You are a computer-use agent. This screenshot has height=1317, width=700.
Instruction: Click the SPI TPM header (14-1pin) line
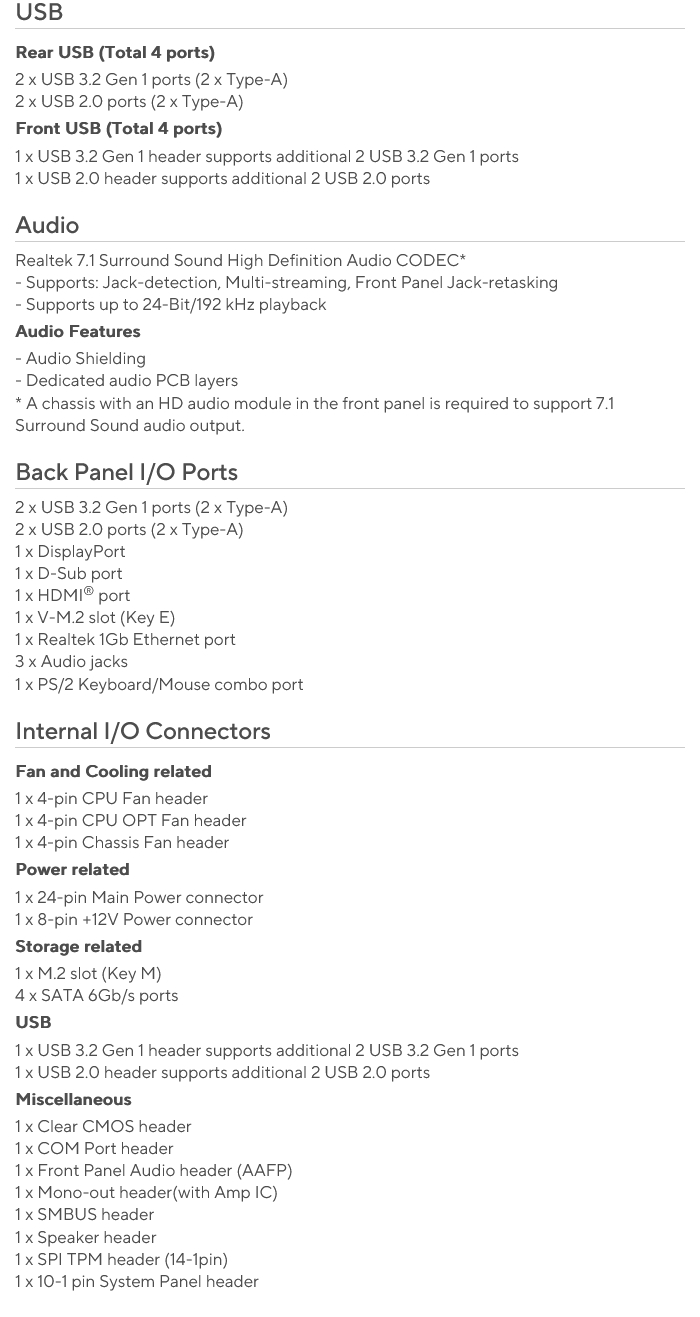pos(121,1259)
